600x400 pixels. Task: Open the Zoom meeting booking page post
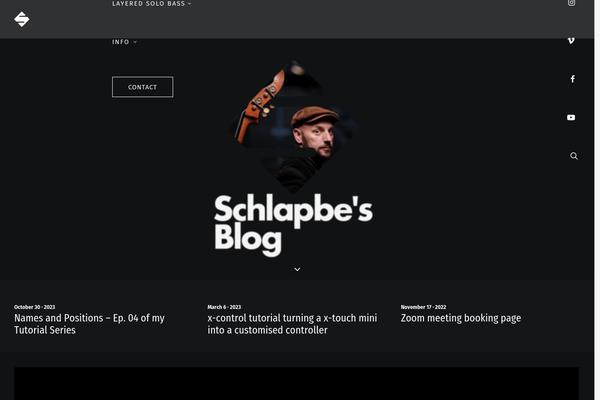(x=461, y=318)
